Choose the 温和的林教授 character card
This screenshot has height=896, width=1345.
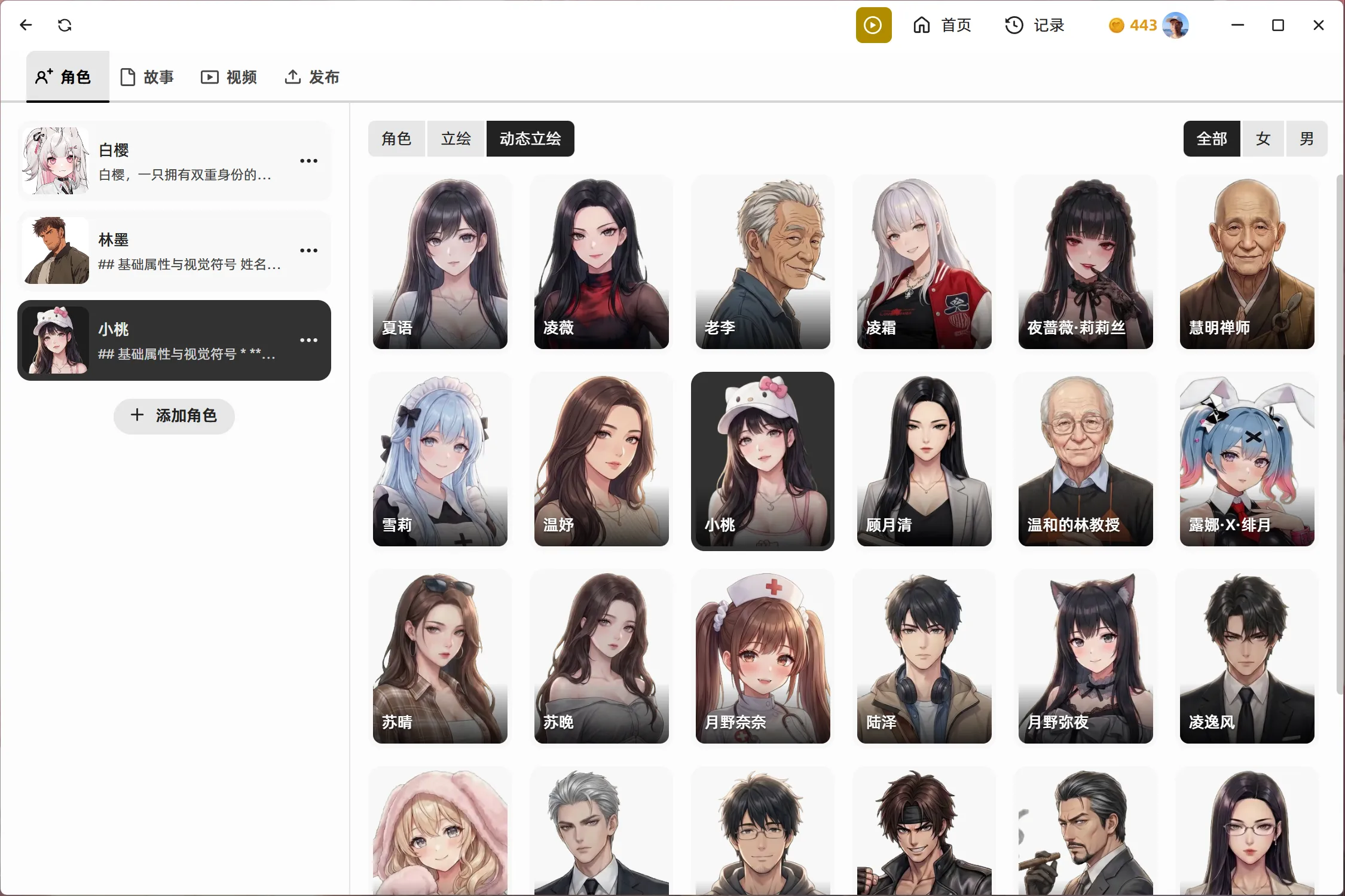pos(1086,461)
